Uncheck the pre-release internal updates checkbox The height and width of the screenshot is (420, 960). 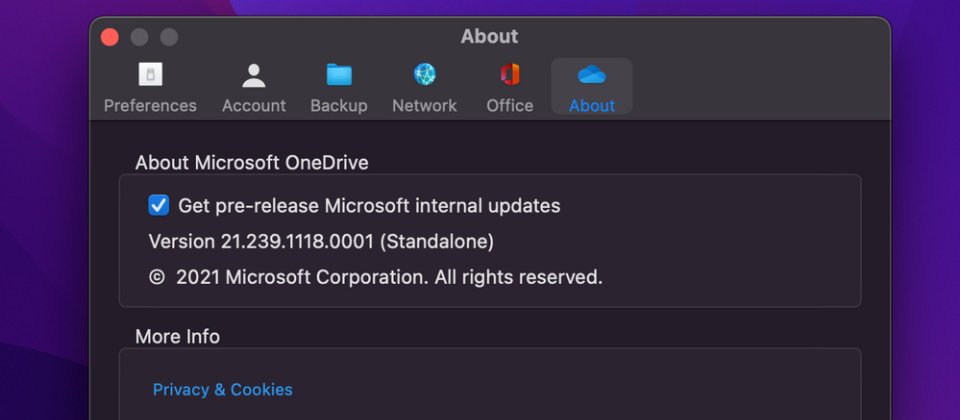(x=159, y=205)
